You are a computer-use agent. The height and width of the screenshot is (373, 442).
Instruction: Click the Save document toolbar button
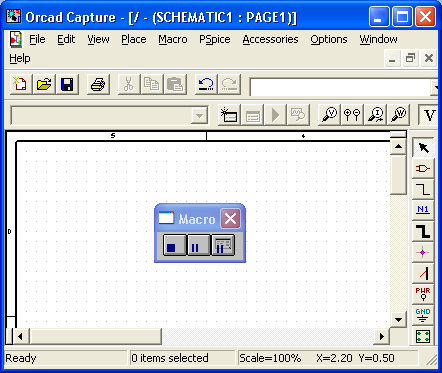[x=67, y=84]
